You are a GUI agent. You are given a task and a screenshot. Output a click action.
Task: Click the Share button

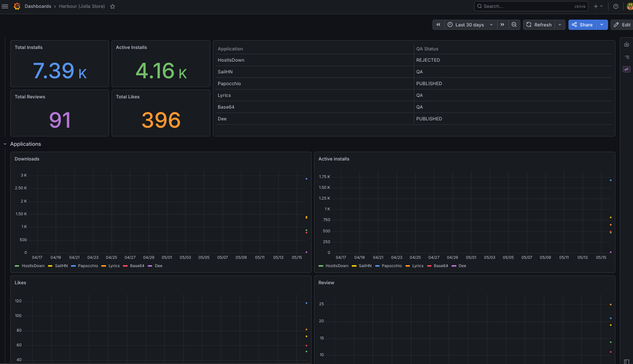[582, 25]
